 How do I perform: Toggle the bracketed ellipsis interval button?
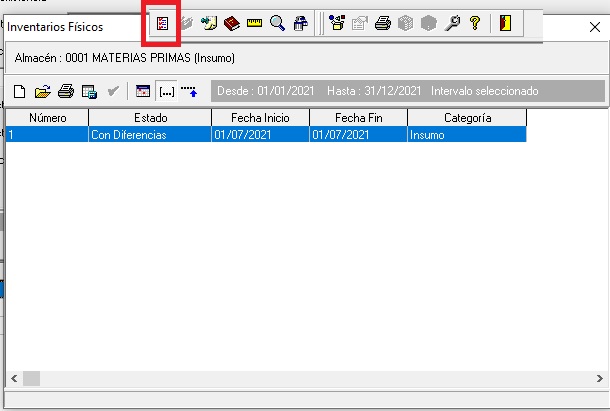[167, 91]
